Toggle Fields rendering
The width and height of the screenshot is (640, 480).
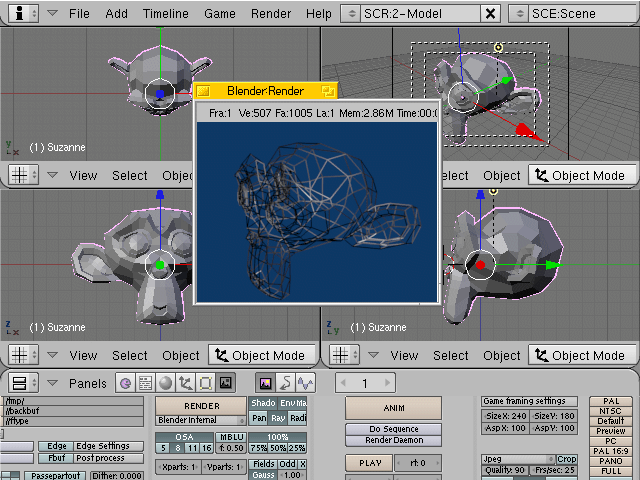263,464
